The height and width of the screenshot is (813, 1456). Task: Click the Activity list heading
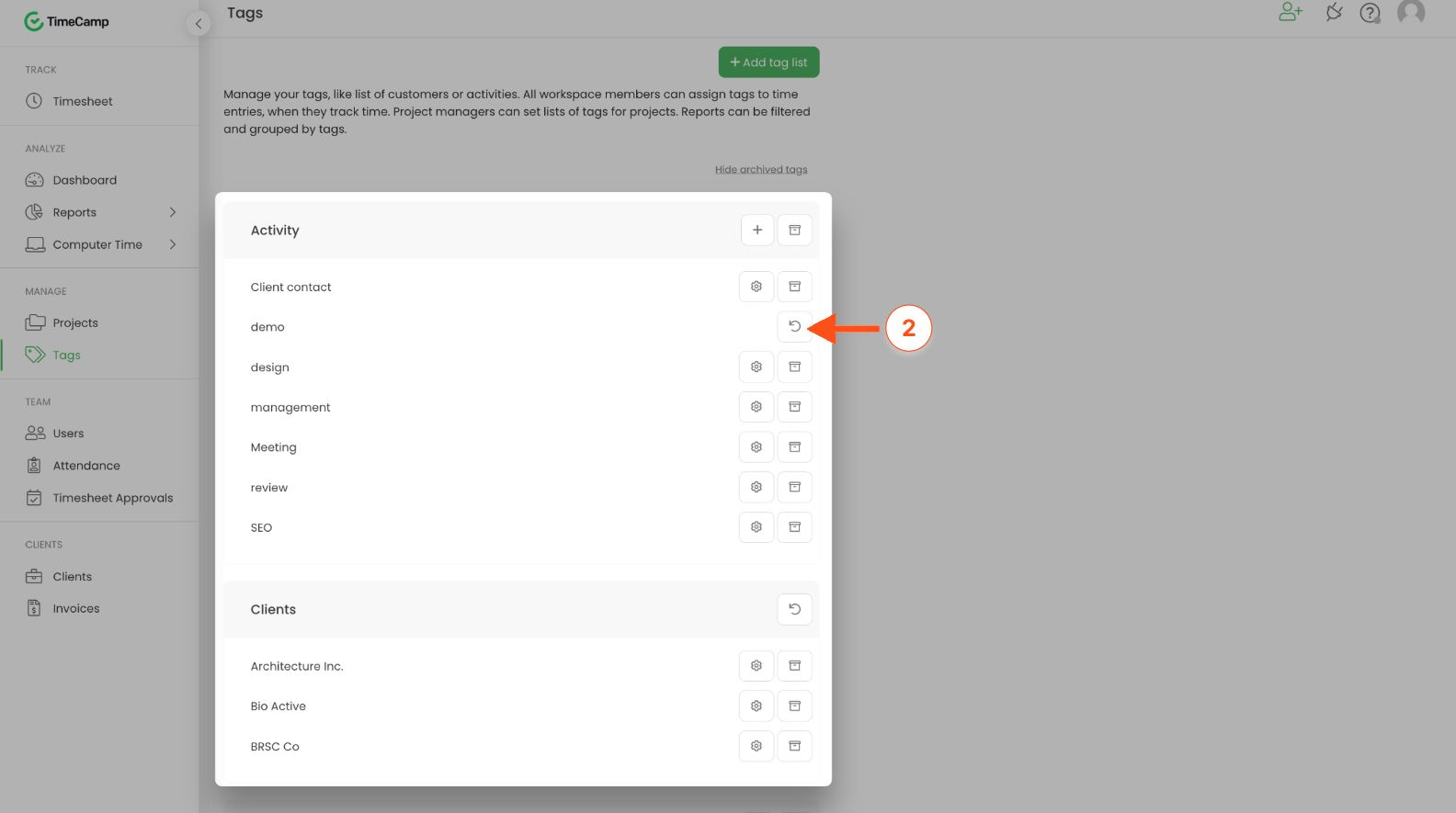coord(275,231)
